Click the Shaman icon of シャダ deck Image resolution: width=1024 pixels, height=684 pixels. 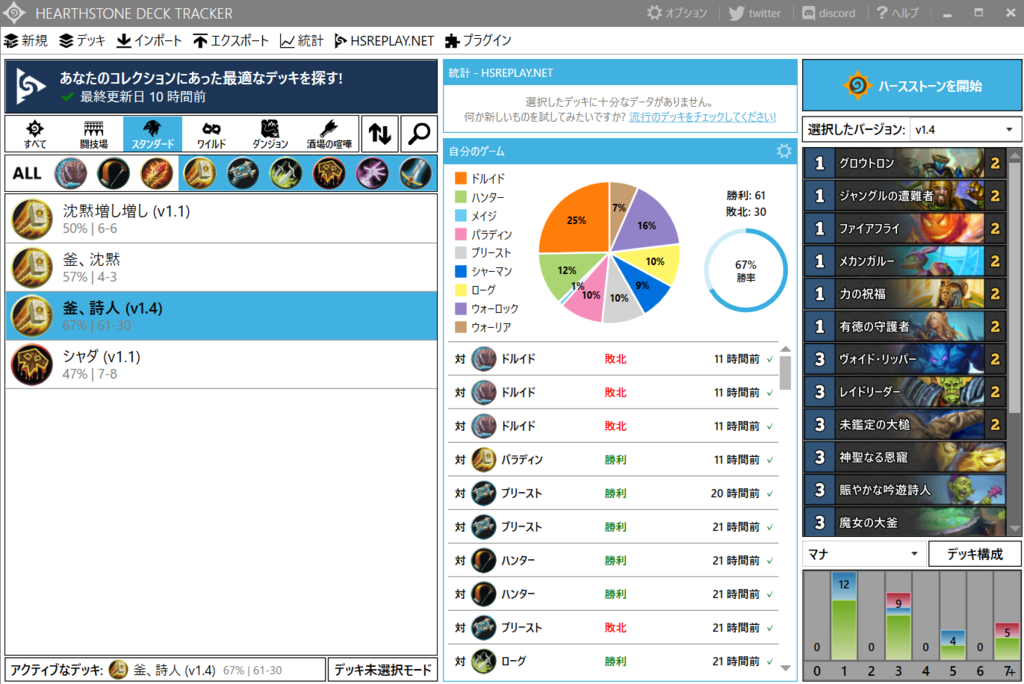click(x=32, y=365)
